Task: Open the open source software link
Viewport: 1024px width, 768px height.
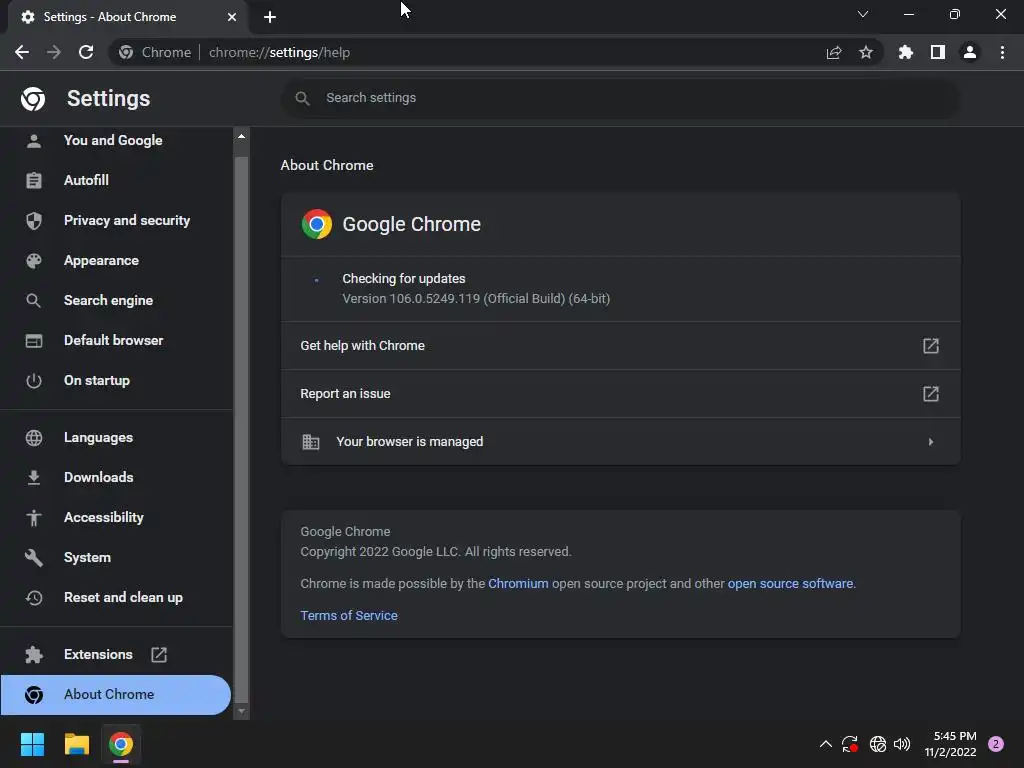Action: point(790,584)
